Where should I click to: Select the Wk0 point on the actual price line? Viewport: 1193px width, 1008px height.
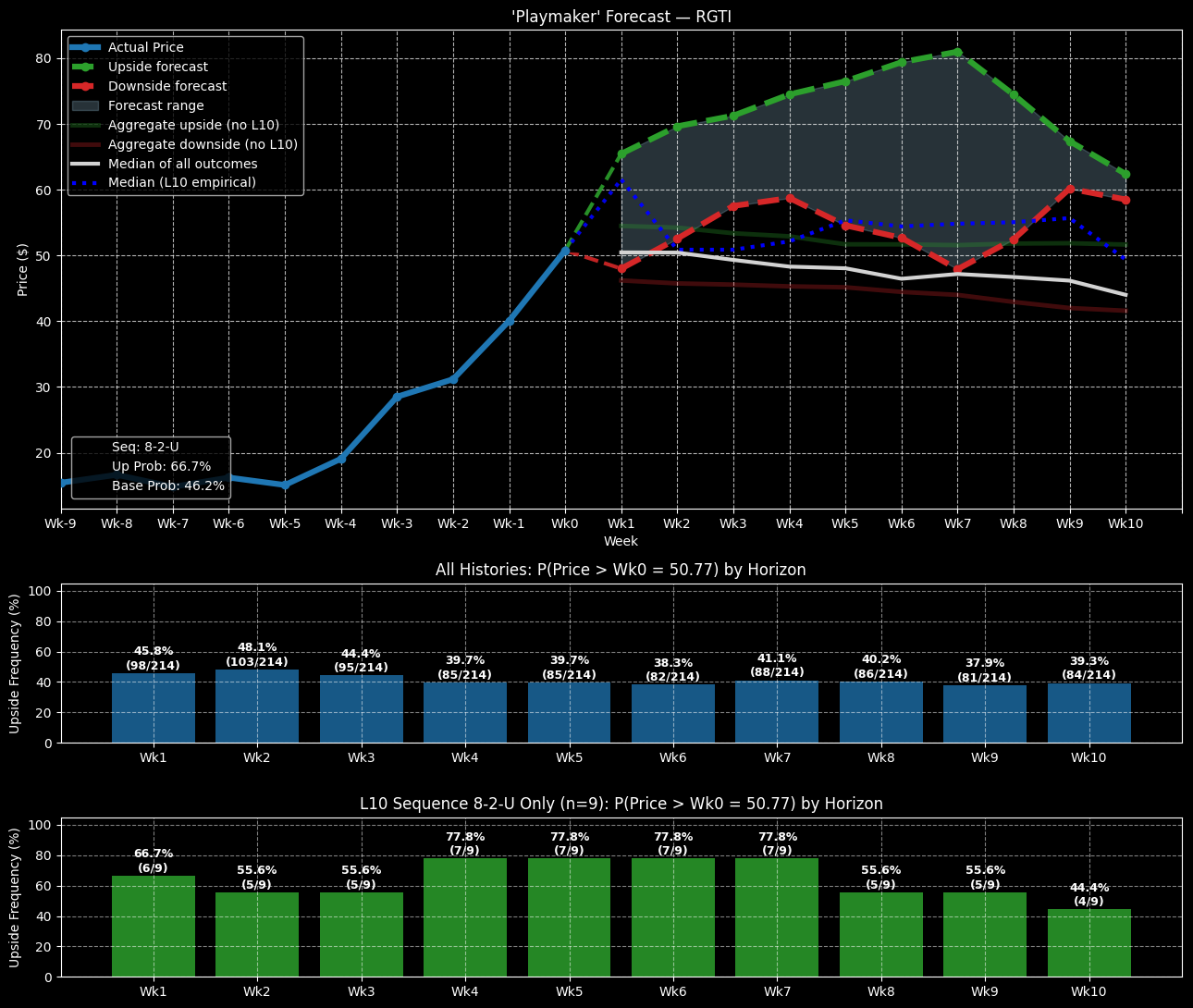pos(565,250)
